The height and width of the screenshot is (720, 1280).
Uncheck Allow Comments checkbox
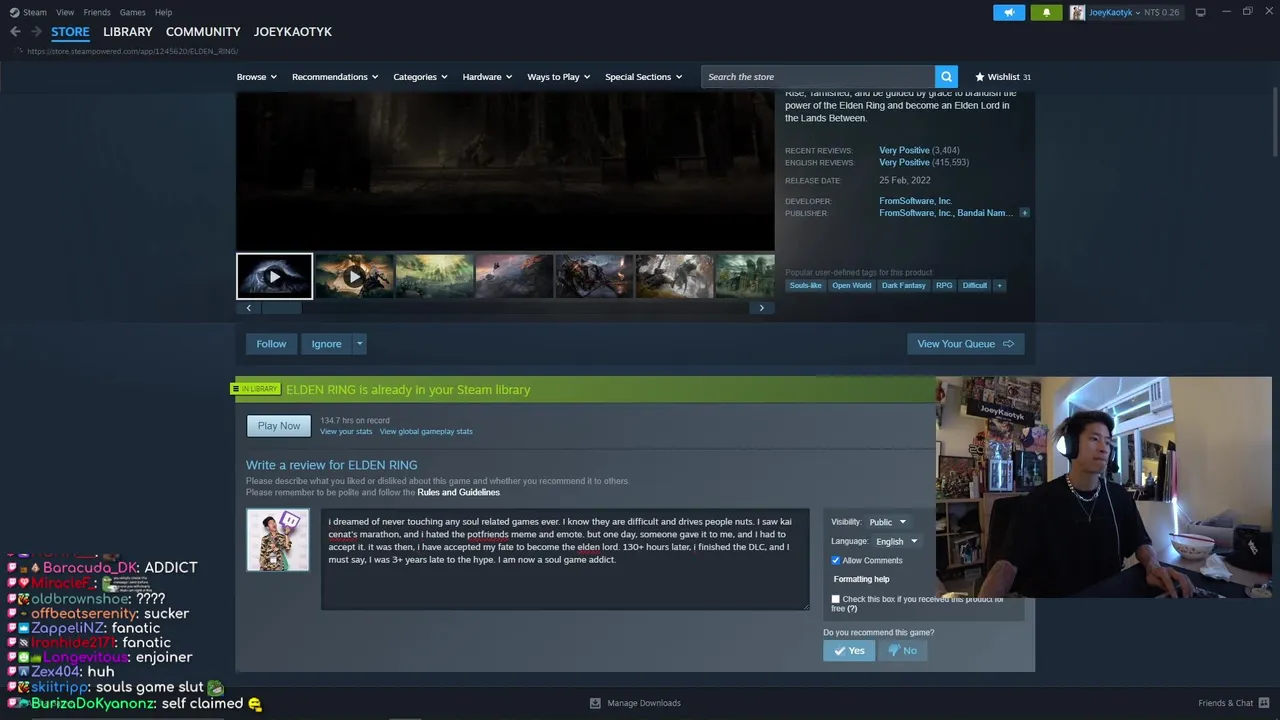click(836, 560)
